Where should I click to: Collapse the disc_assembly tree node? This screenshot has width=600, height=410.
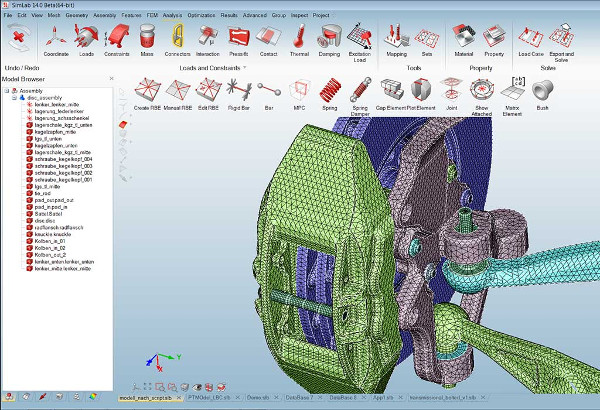coord(15,98)
